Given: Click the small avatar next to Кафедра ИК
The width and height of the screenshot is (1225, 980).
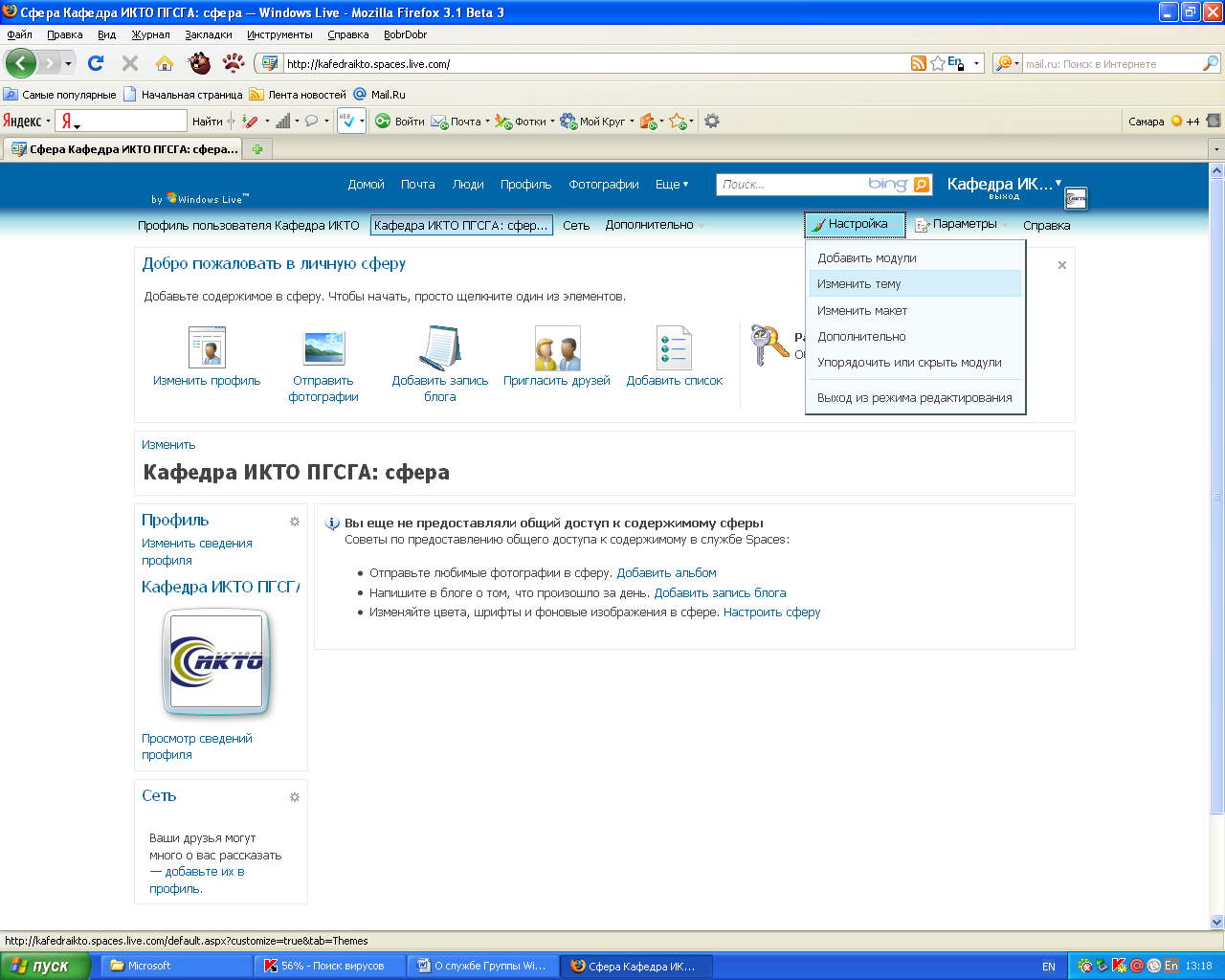Looking at the screenshot, I should tap(1076, 199).
